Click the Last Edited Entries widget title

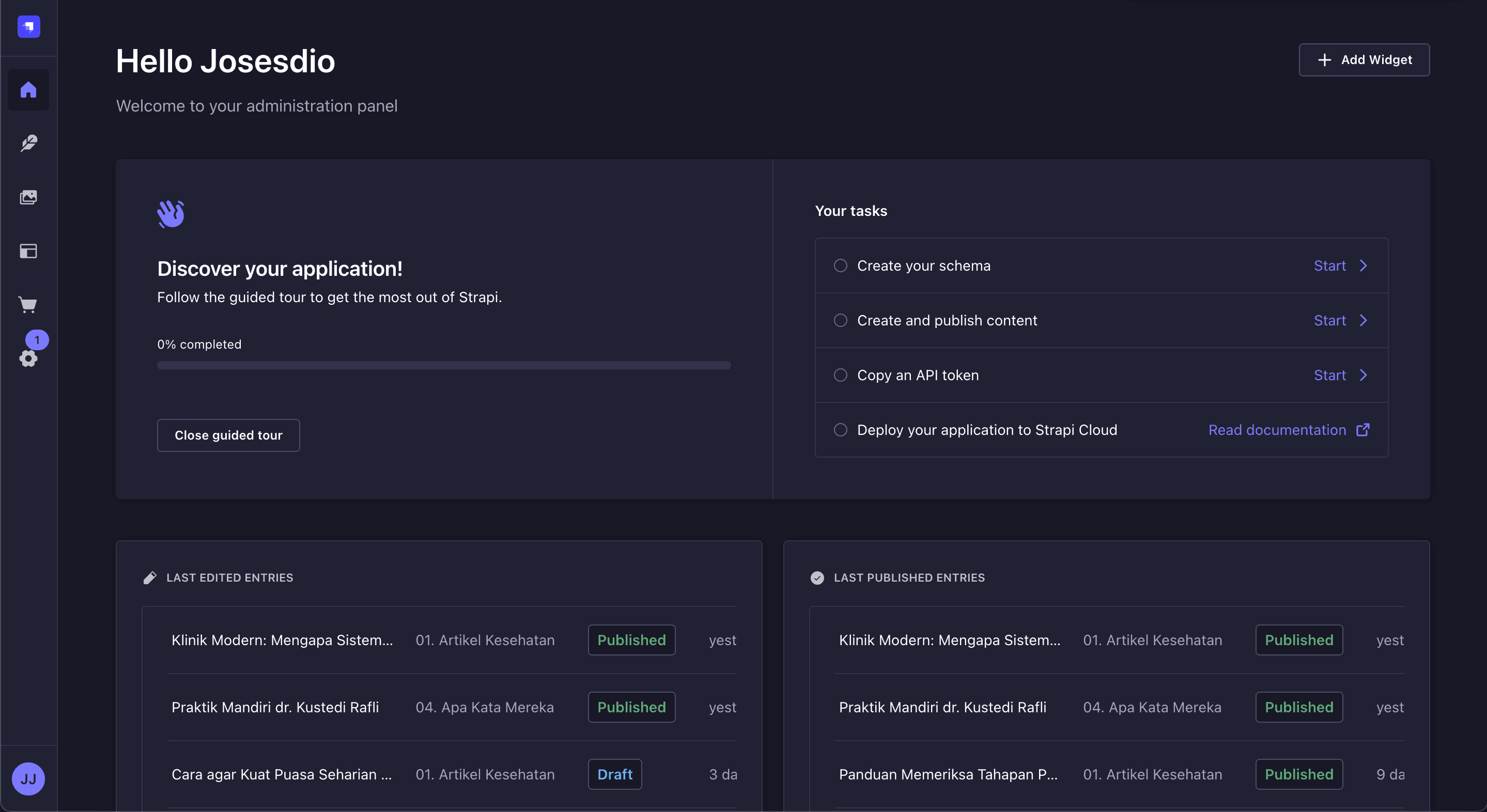[230, 577]
